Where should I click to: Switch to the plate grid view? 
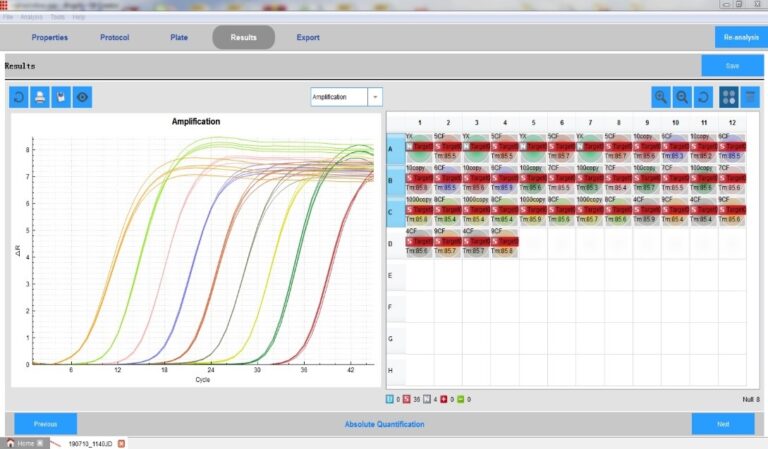729,97
